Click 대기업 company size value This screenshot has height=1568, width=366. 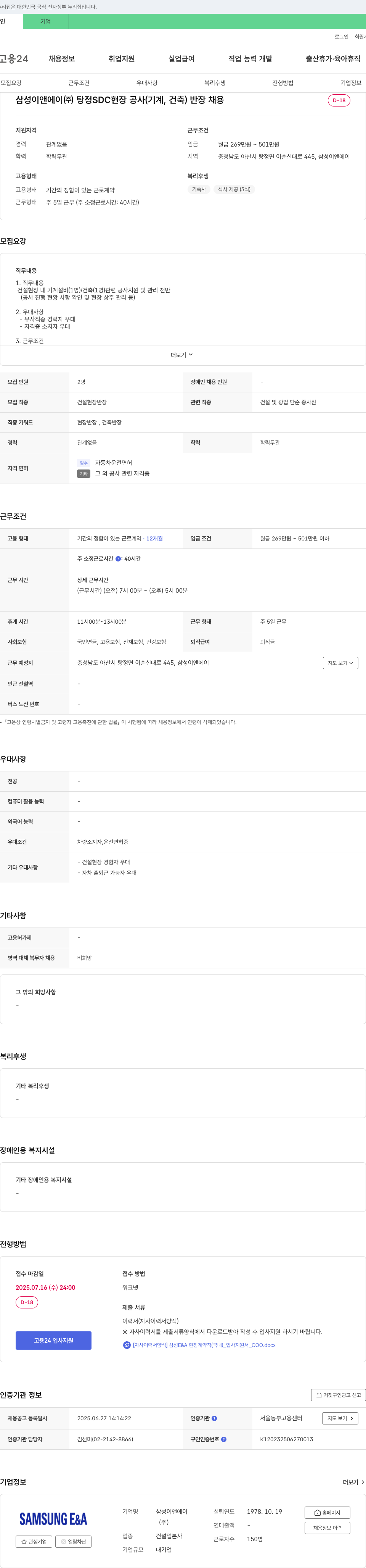click(x=164, y=1550)
